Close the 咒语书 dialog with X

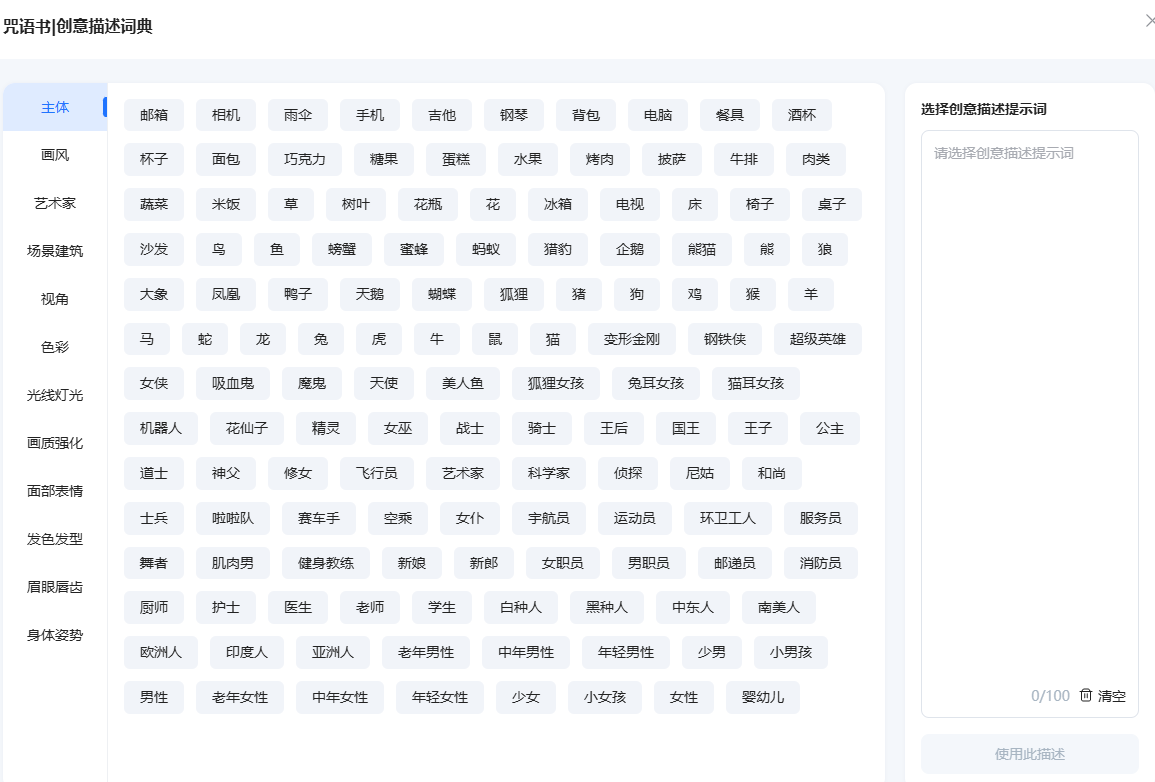(1149, 21)
